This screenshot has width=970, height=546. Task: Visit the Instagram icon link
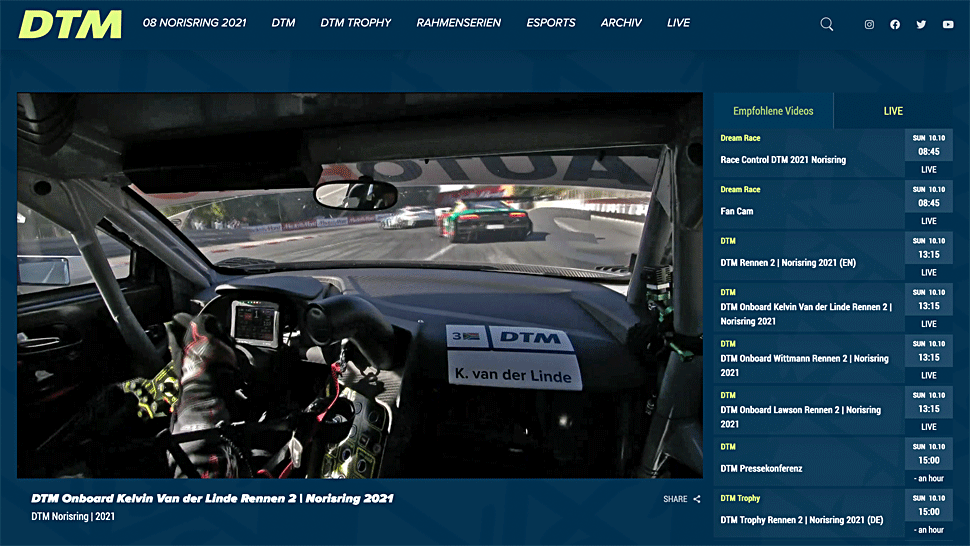[x=869, y=25]
